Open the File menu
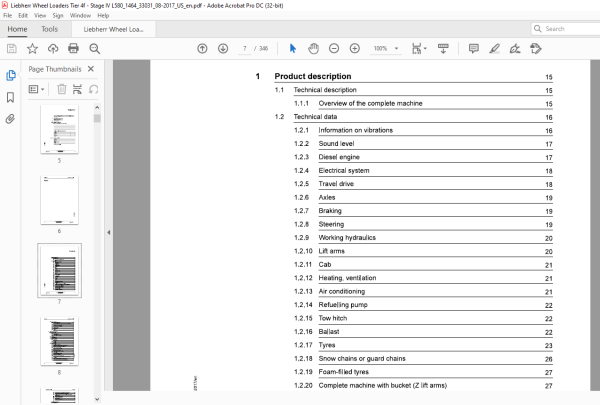 pos(8,16)
